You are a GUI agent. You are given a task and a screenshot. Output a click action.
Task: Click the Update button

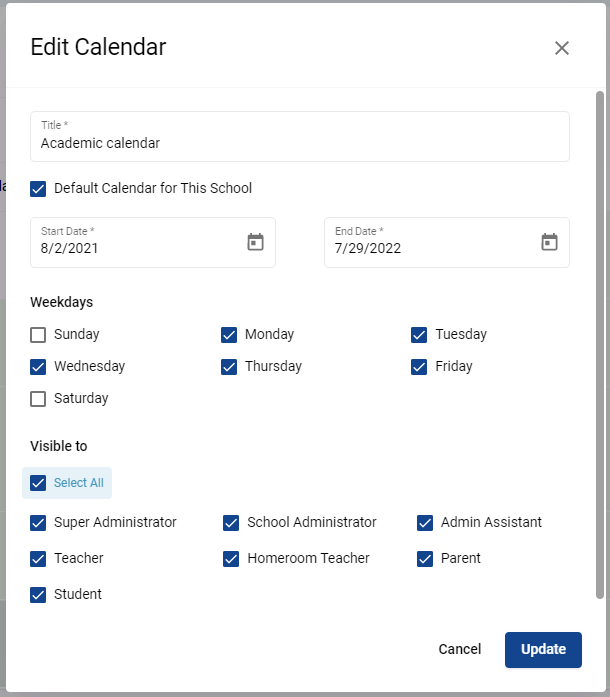tap(543, 649)
